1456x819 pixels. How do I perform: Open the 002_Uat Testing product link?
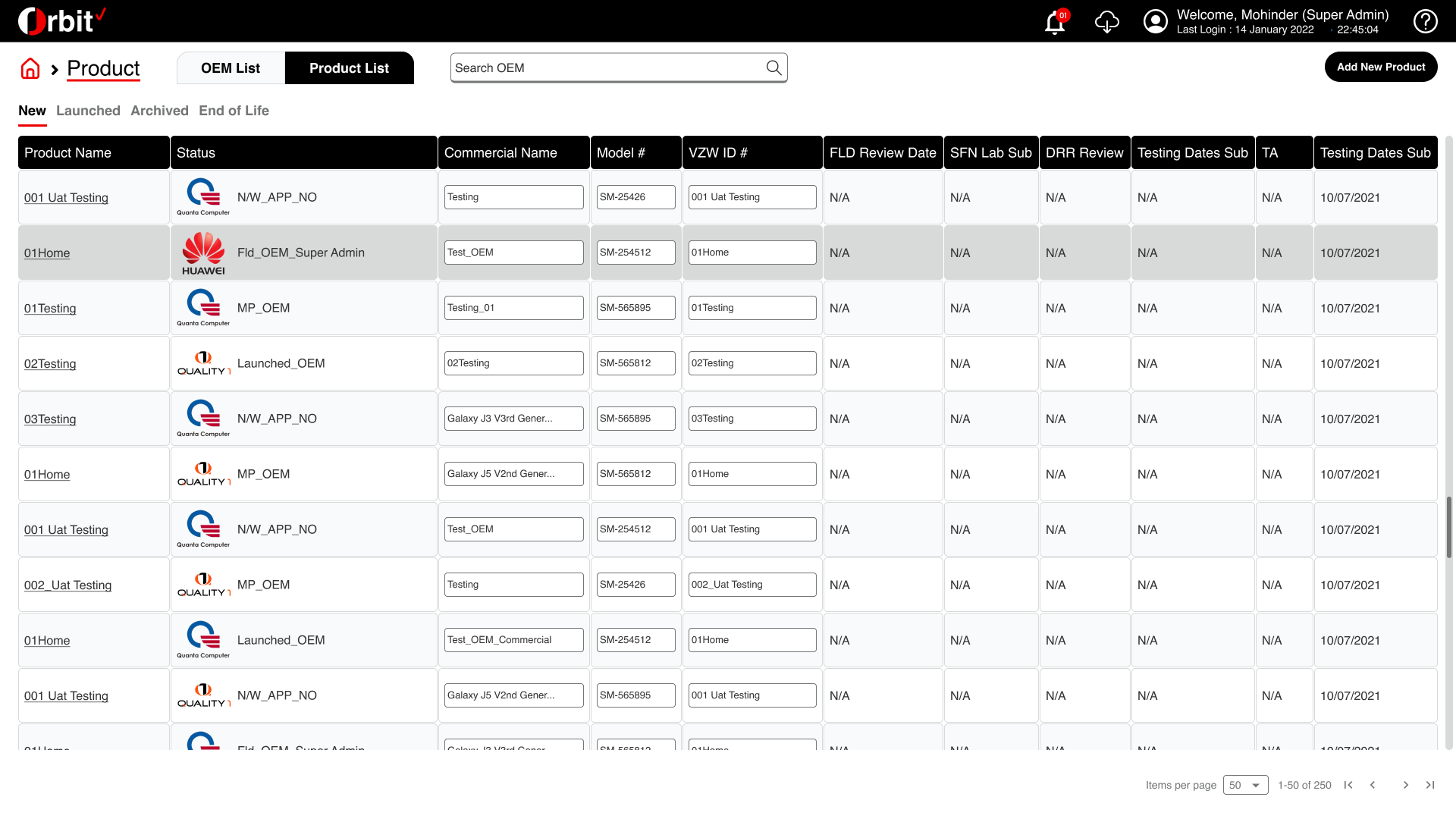click(x=67, y=585)
